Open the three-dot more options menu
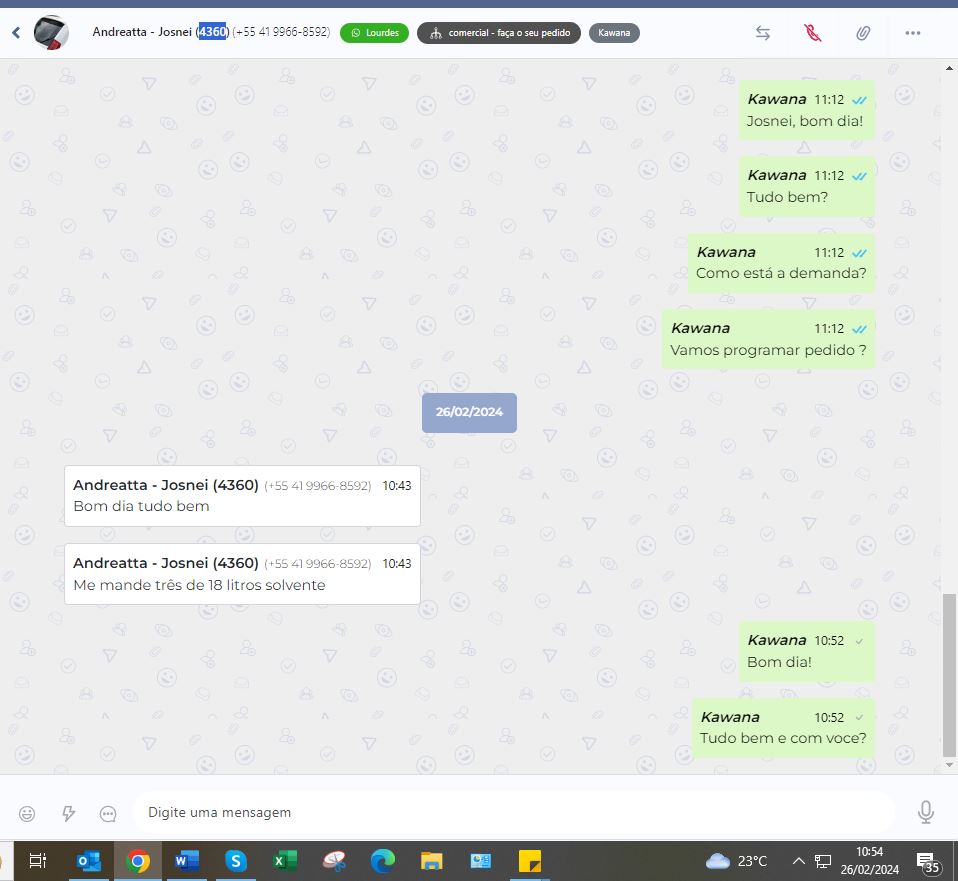This screenshot has height=881, width=958. click(912, 33)
